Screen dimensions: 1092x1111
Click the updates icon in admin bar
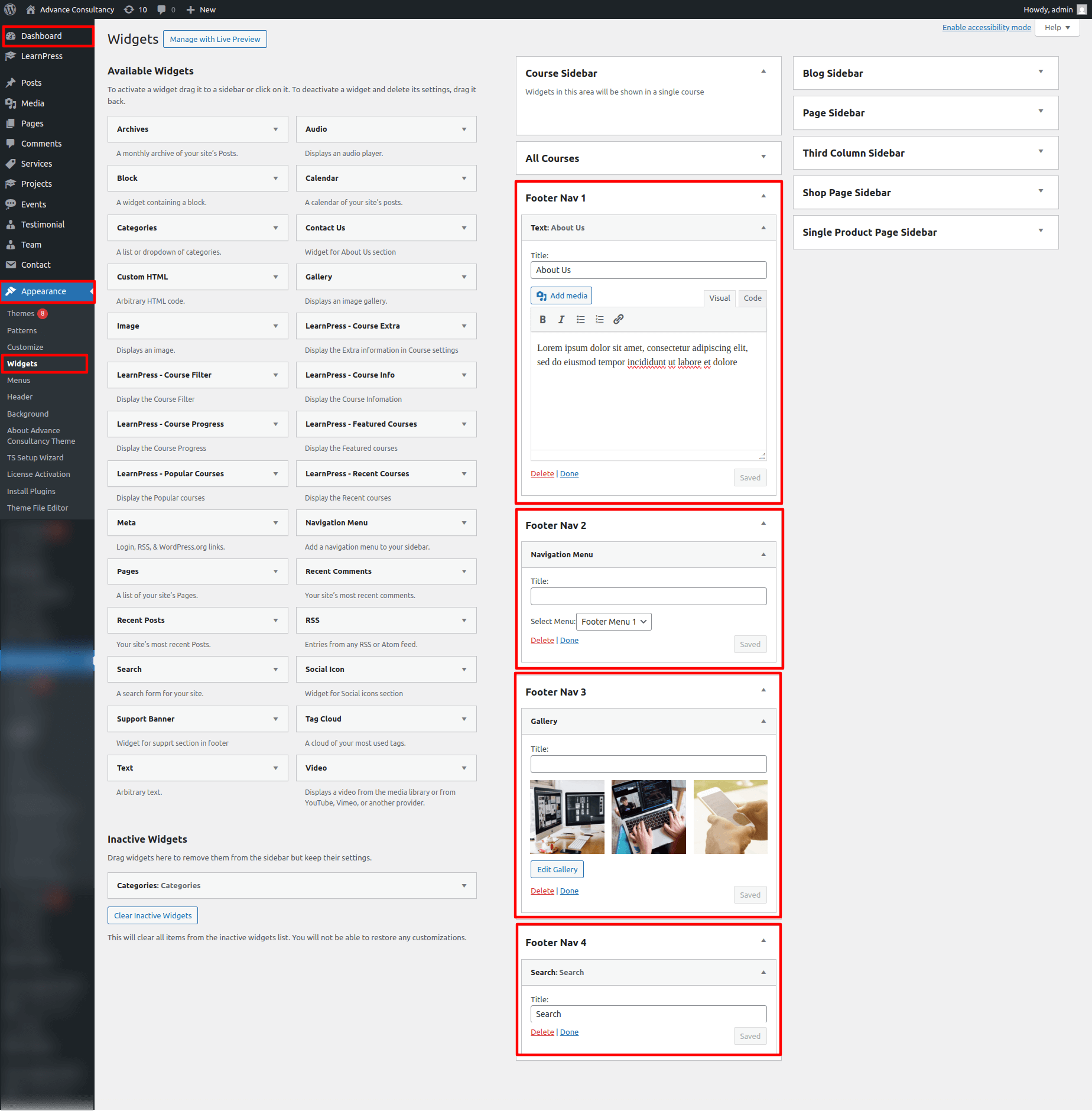click(x=135, y=9)
